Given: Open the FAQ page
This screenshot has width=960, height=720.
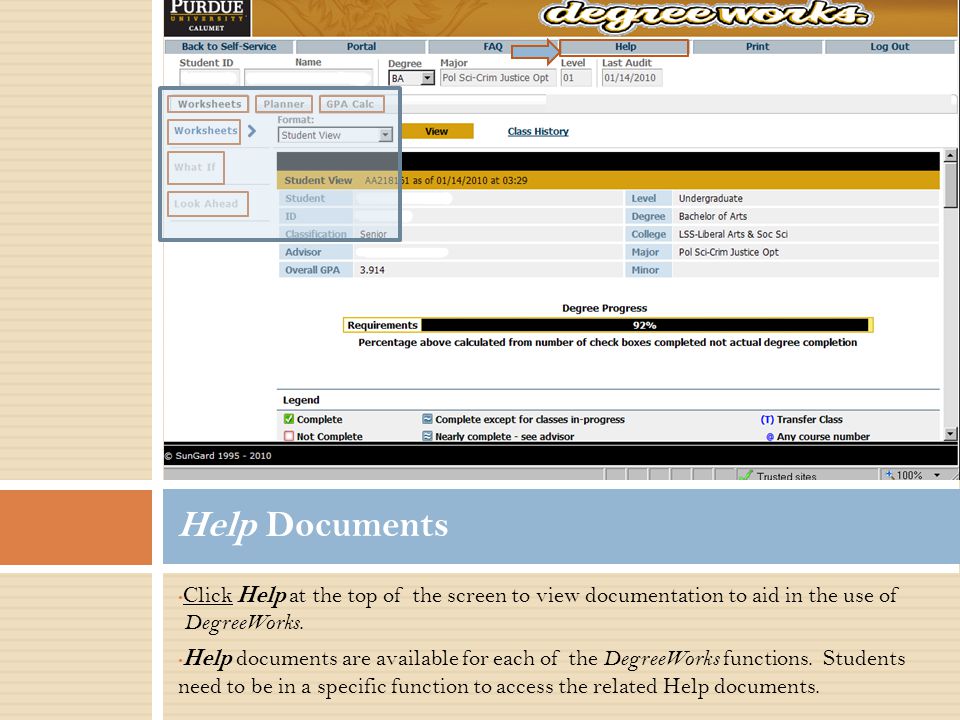Looking at the screenshot, I should tap(493, 47).
